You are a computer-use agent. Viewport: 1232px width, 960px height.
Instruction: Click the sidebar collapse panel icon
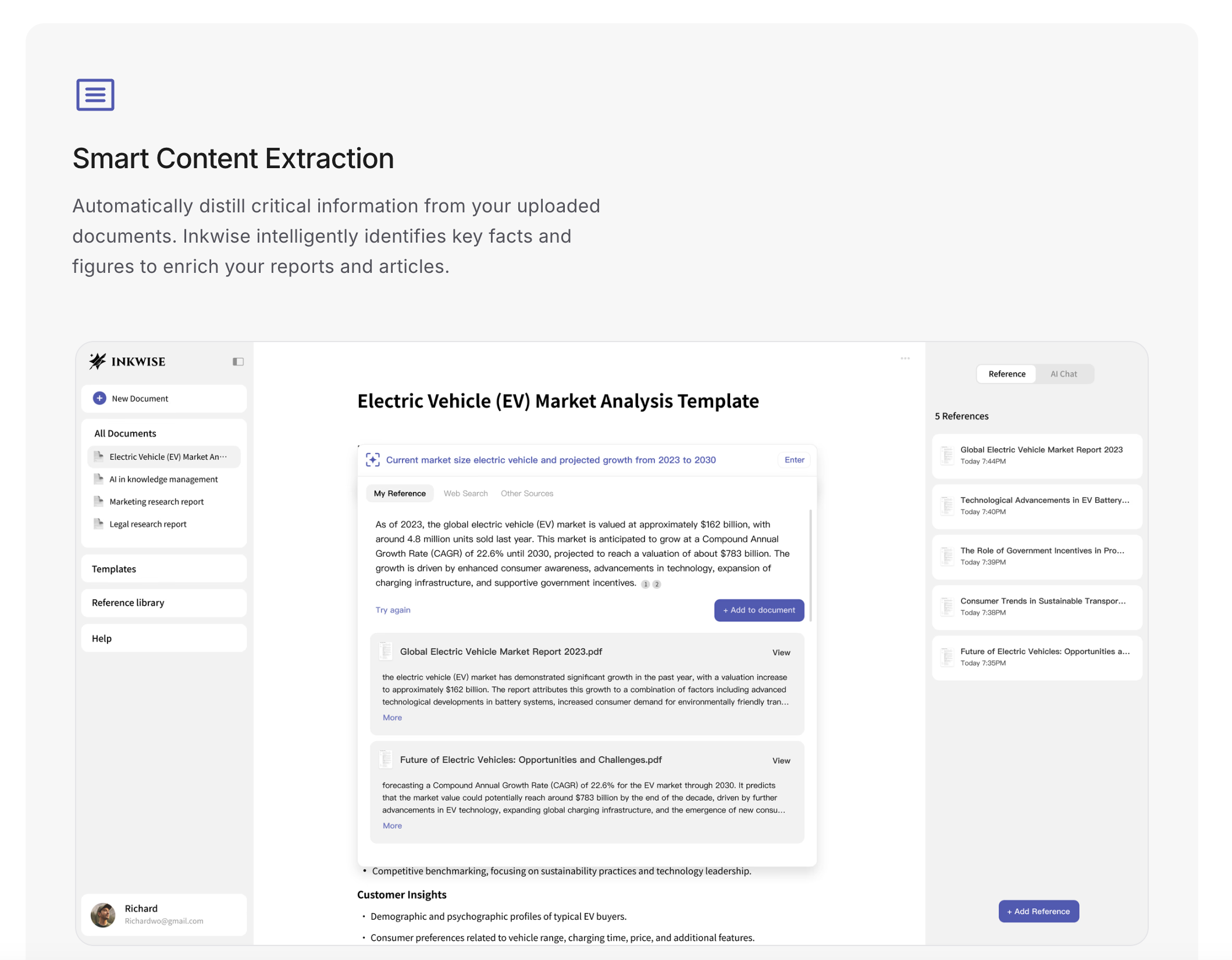238,362
